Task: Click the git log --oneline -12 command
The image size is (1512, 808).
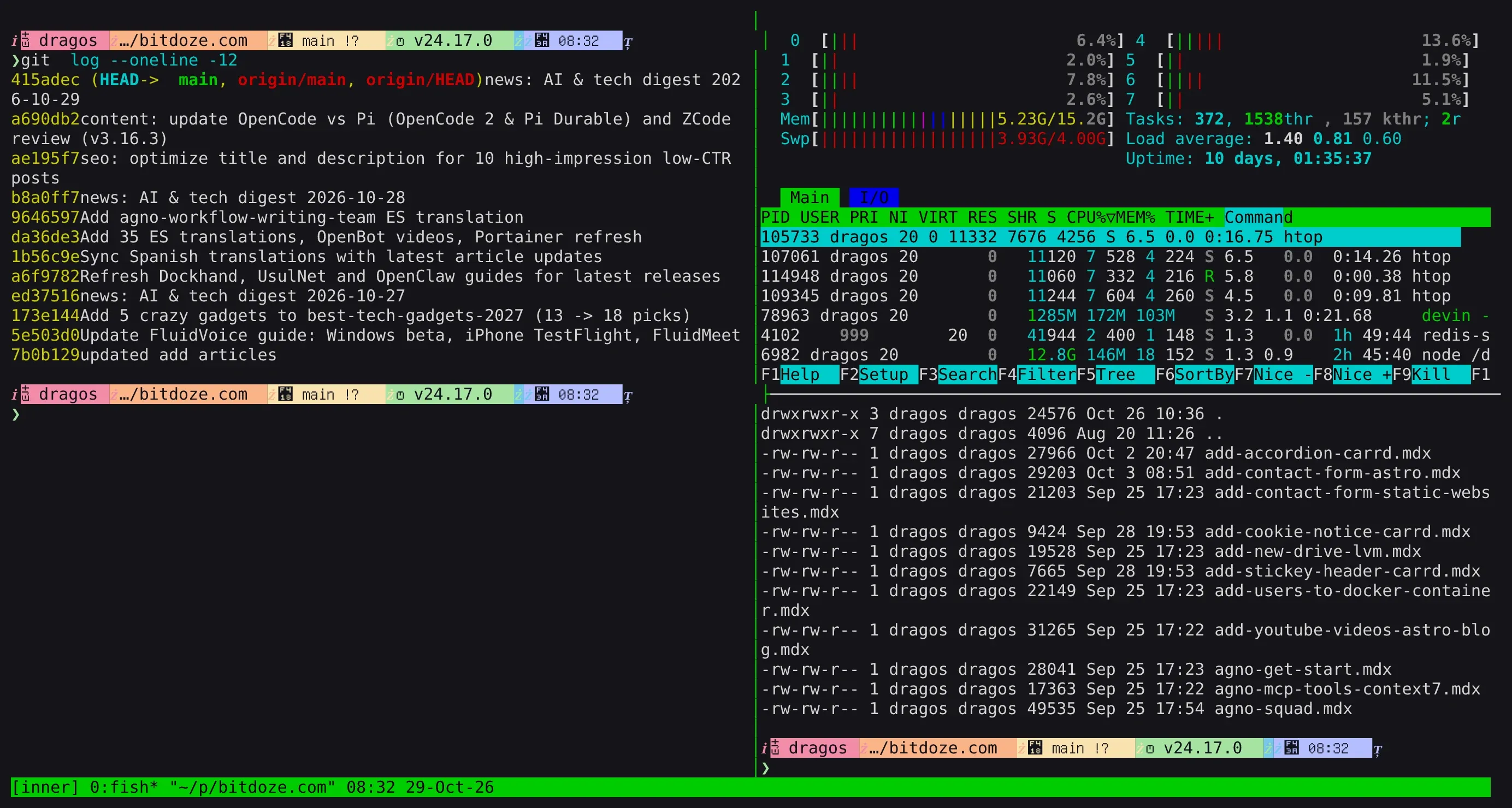Action: coord(129,61)
